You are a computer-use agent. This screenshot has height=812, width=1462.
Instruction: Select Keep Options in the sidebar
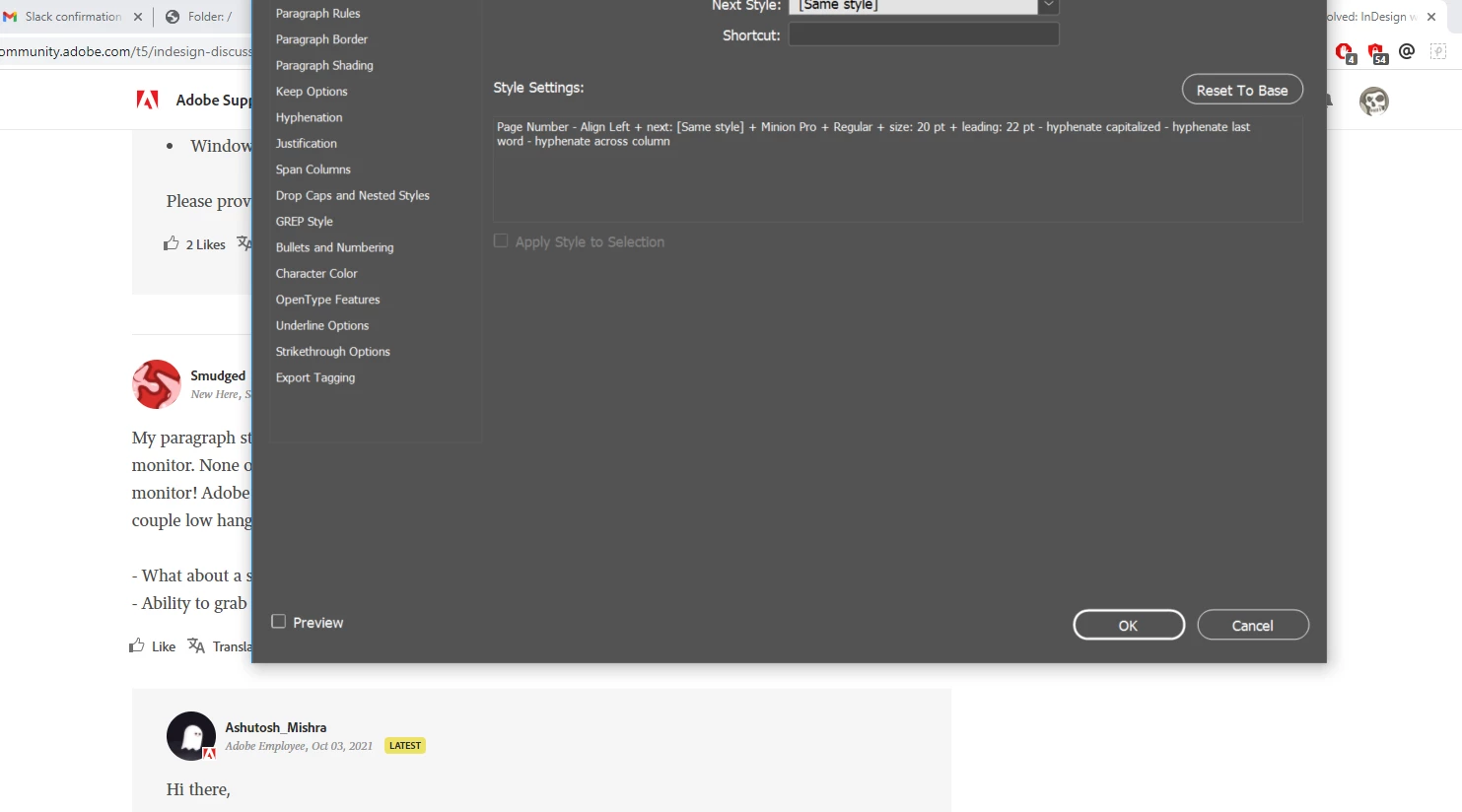(x=312, y=92)
